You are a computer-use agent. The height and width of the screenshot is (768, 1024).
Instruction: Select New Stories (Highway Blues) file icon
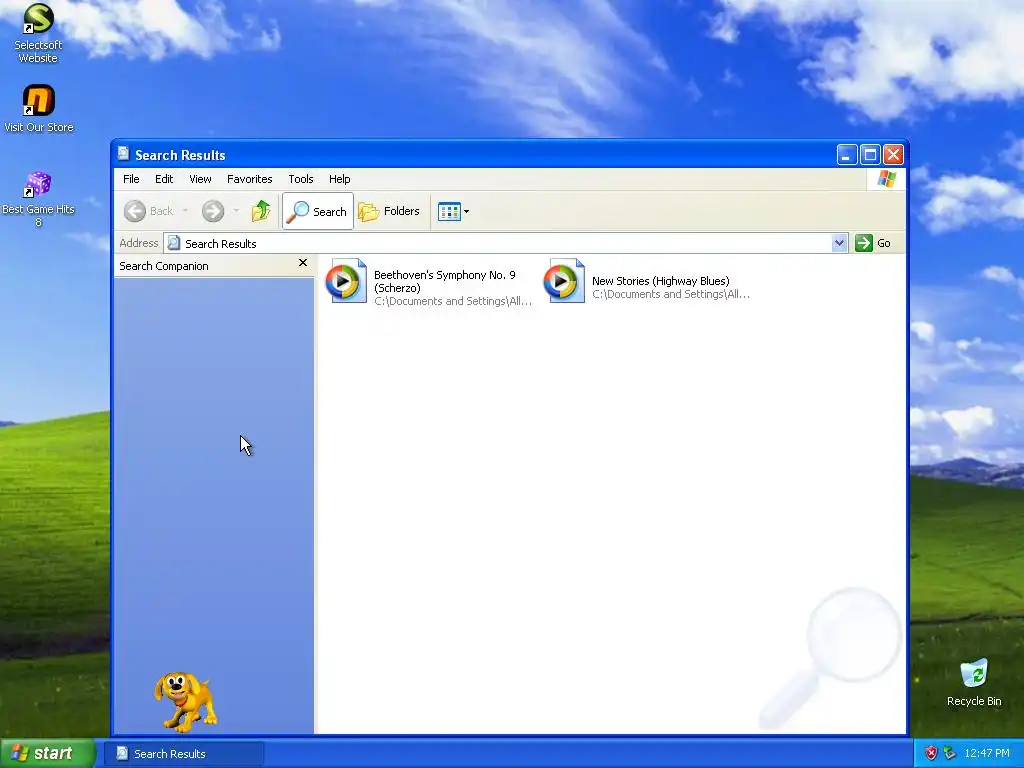pos(564,281)
